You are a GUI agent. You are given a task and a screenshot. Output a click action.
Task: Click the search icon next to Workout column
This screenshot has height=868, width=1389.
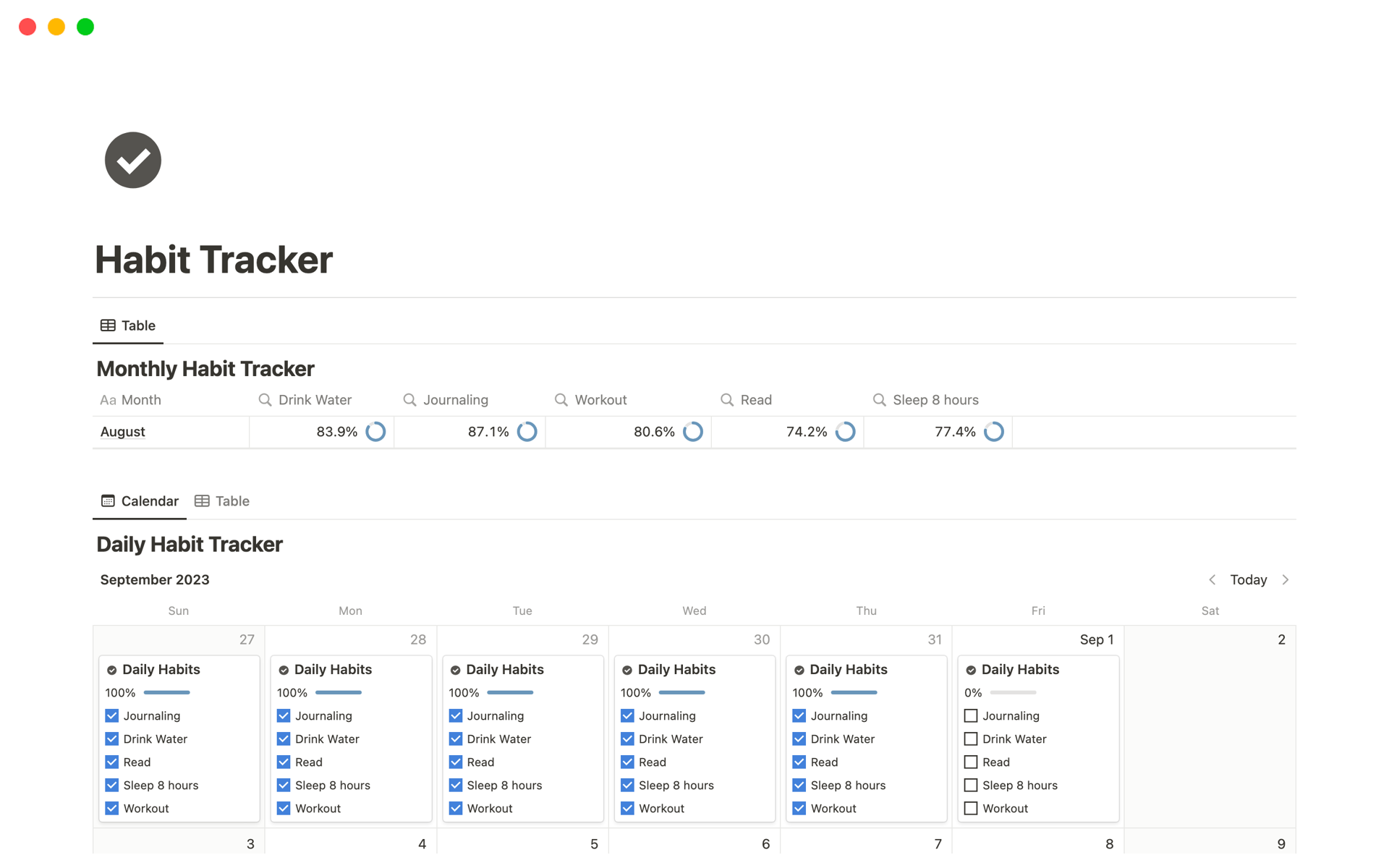(560, 398)
